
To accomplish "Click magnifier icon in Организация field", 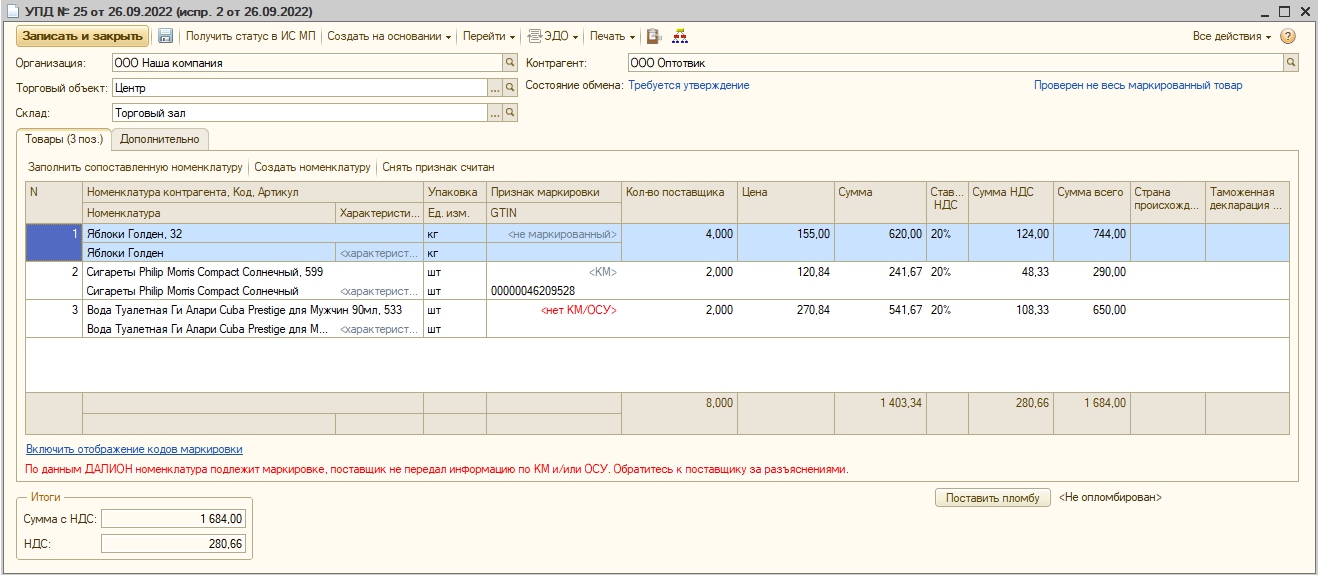I will 510,63.
